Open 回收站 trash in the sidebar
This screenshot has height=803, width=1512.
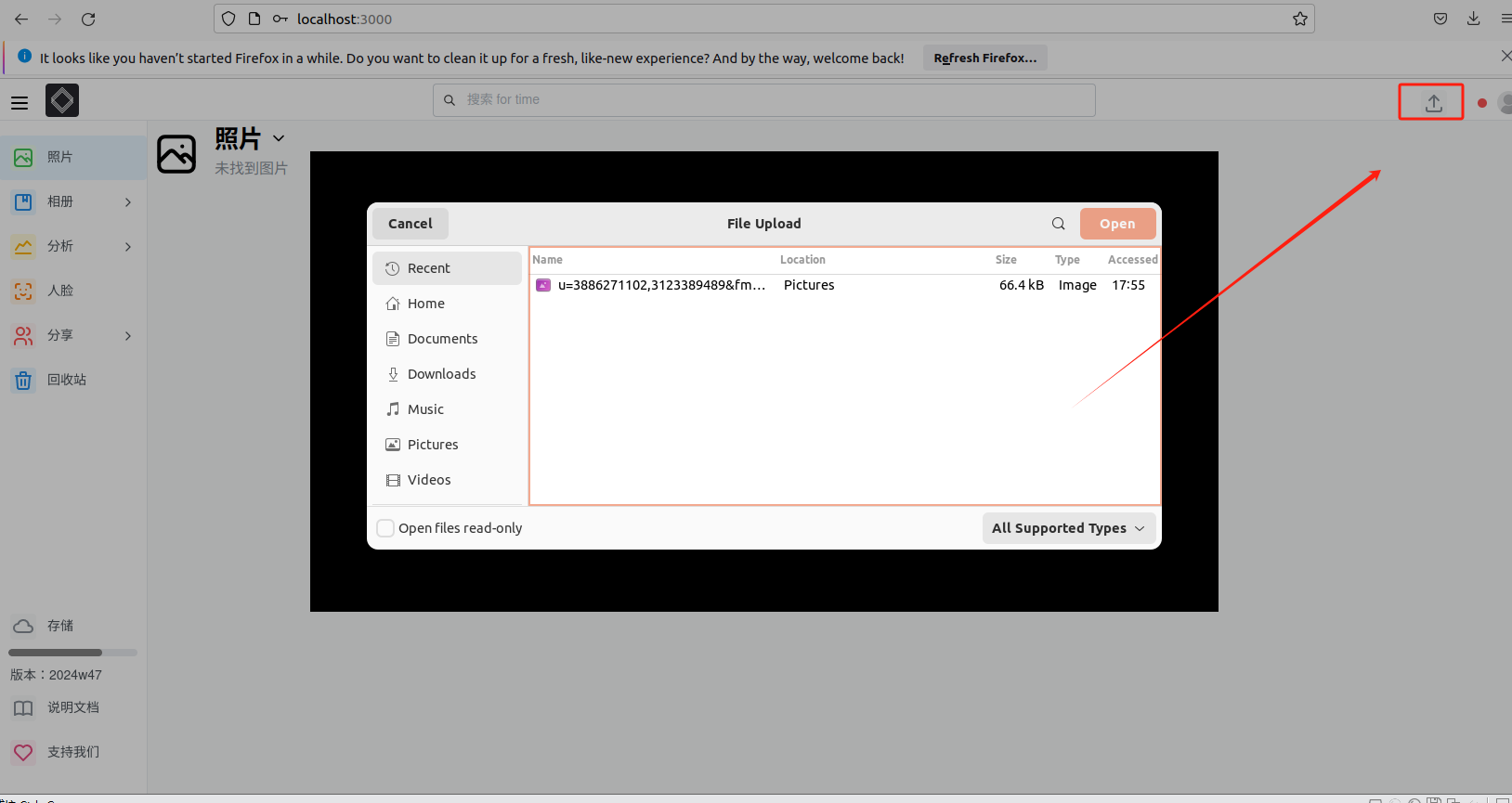(x=67, y=380)
